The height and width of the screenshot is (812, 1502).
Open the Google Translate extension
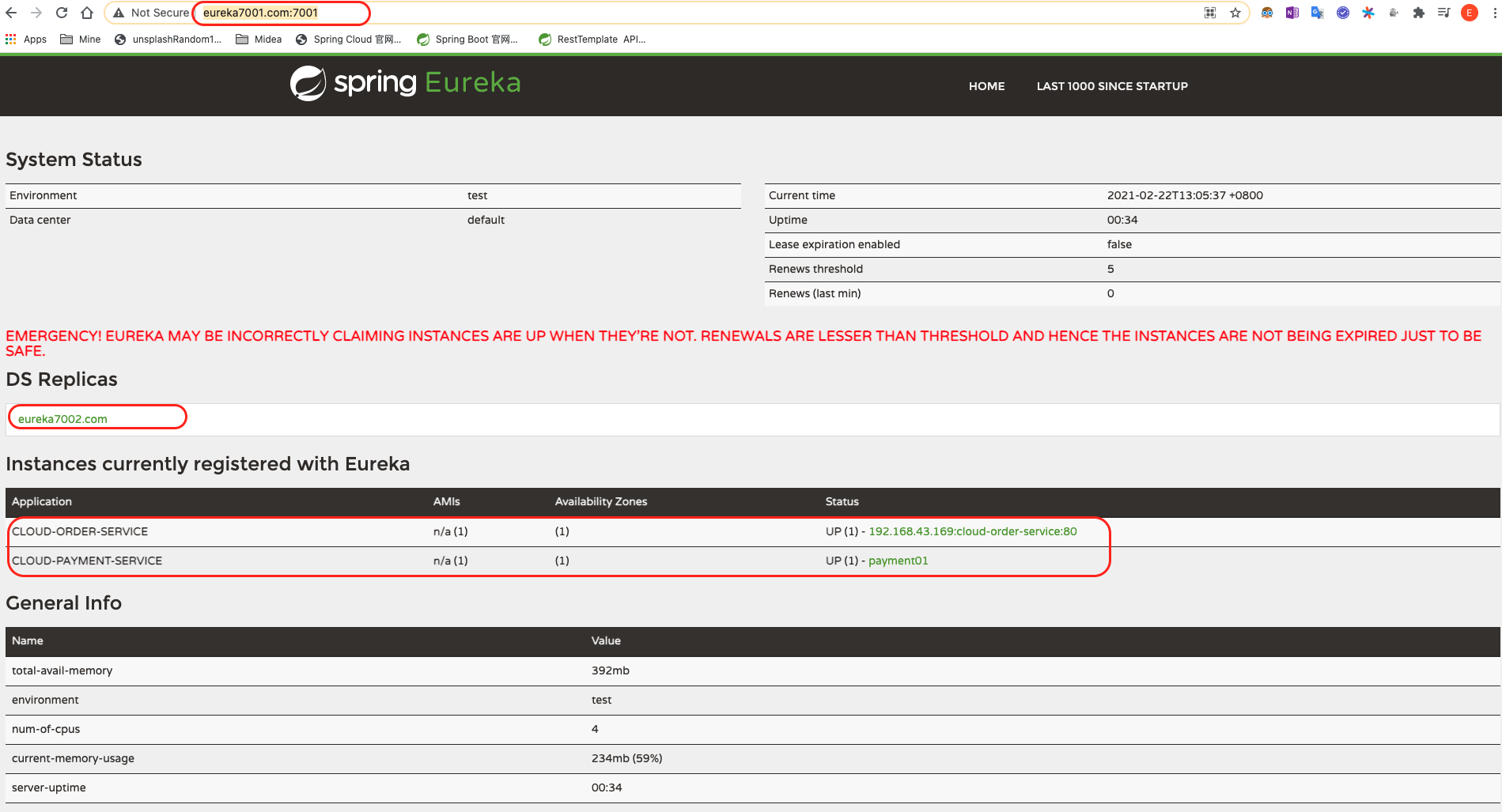click(1318, 13)
